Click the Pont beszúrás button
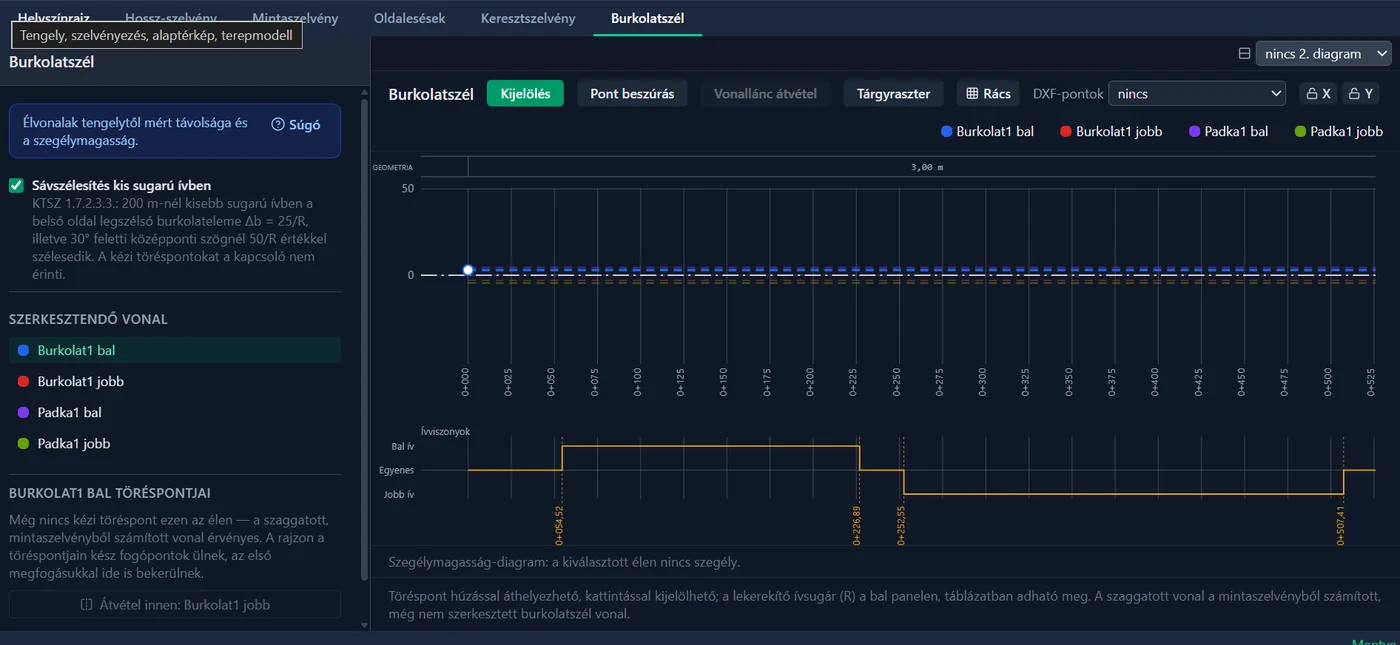 point(632,94)
